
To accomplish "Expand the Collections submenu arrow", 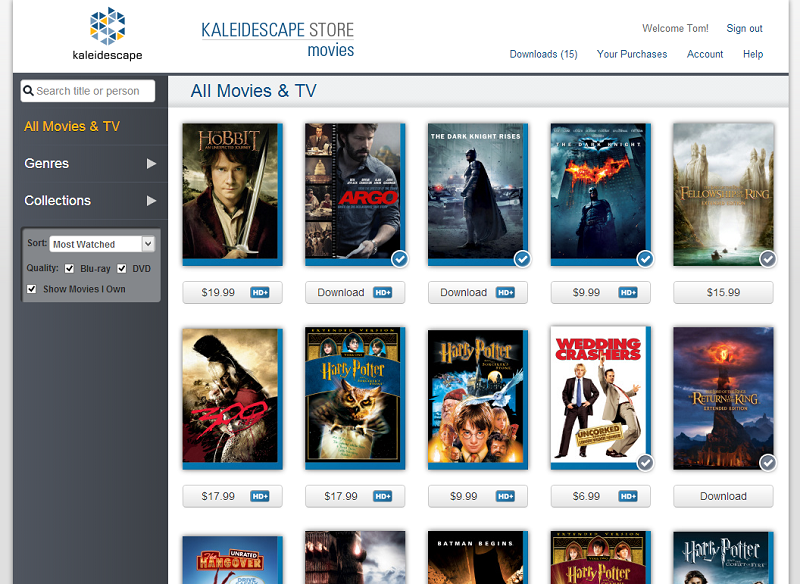I will [x=151, y=200].
